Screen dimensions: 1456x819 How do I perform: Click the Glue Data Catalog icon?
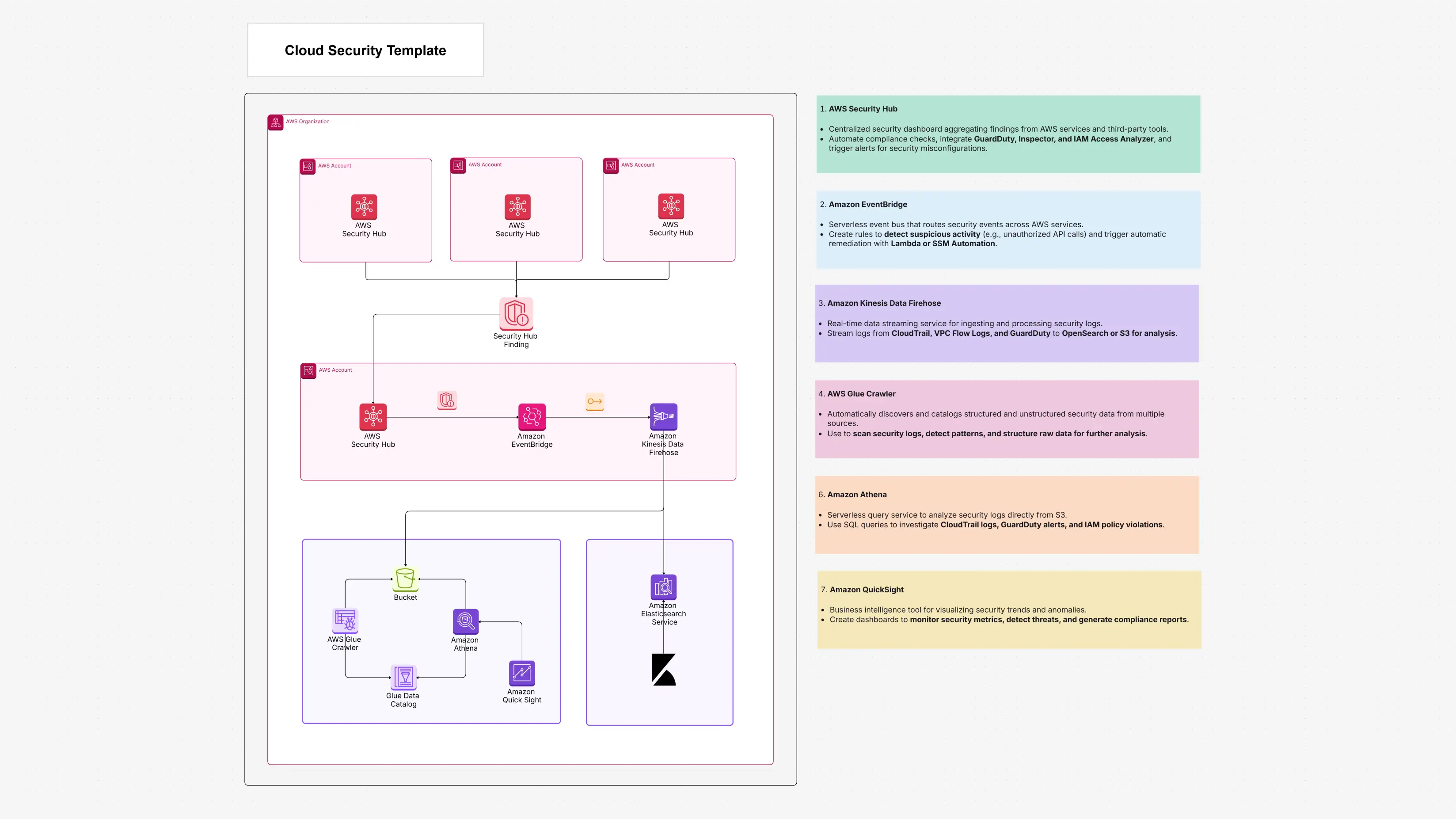(x=403, y=677)
